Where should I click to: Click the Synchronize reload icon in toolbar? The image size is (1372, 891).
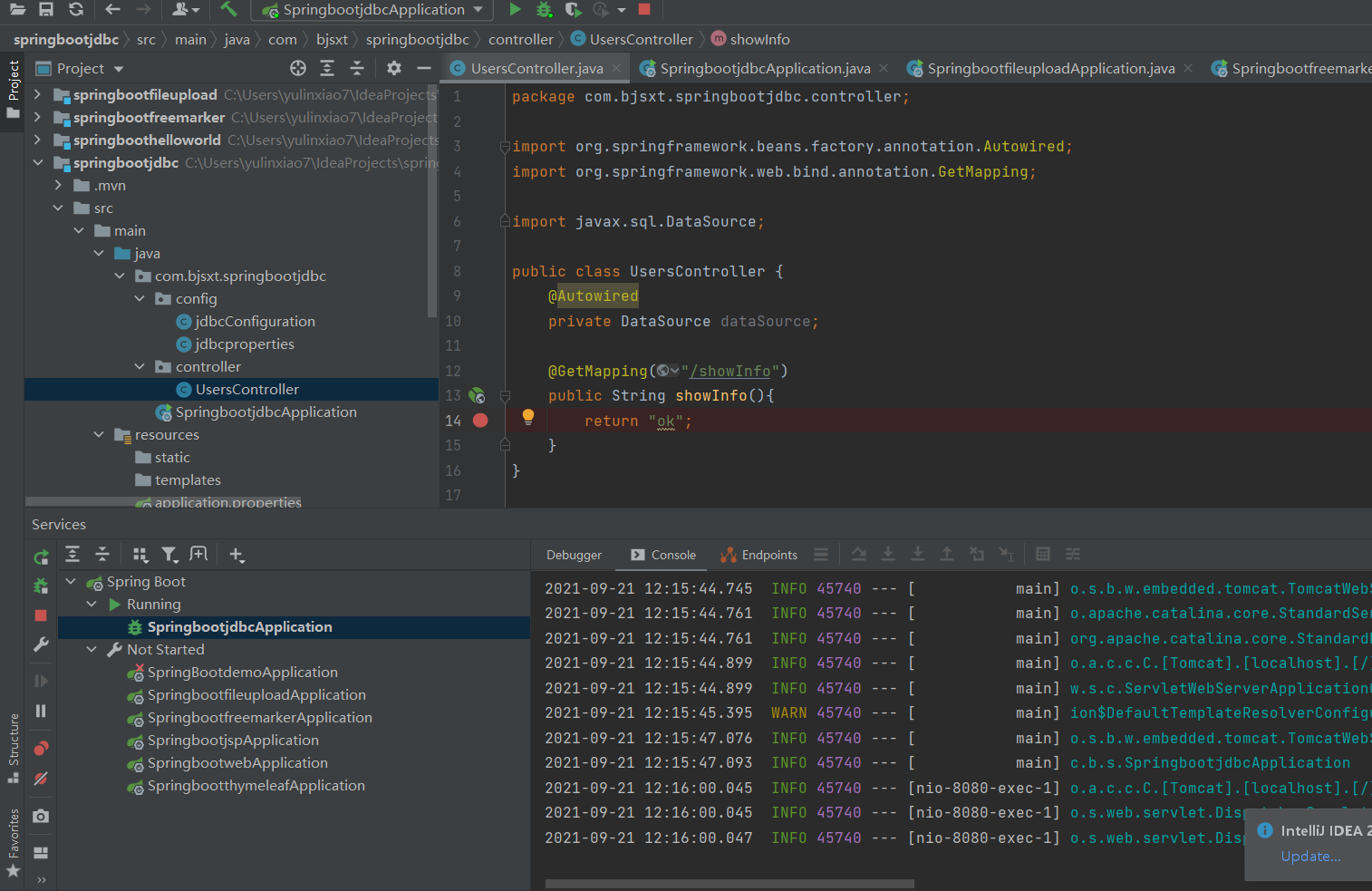coord(76,9)
